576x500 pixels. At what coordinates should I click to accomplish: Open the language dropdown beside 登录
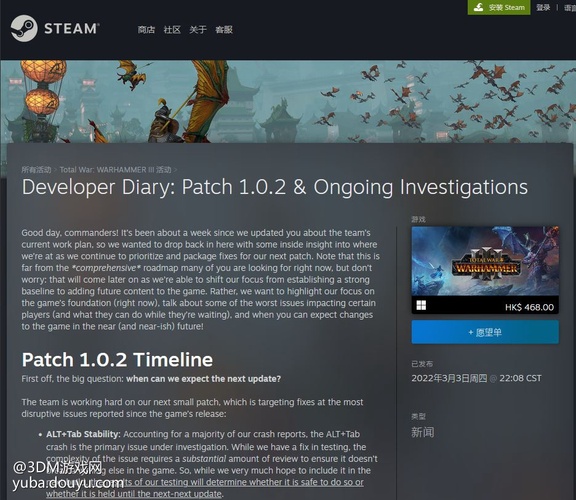[570, 7]
